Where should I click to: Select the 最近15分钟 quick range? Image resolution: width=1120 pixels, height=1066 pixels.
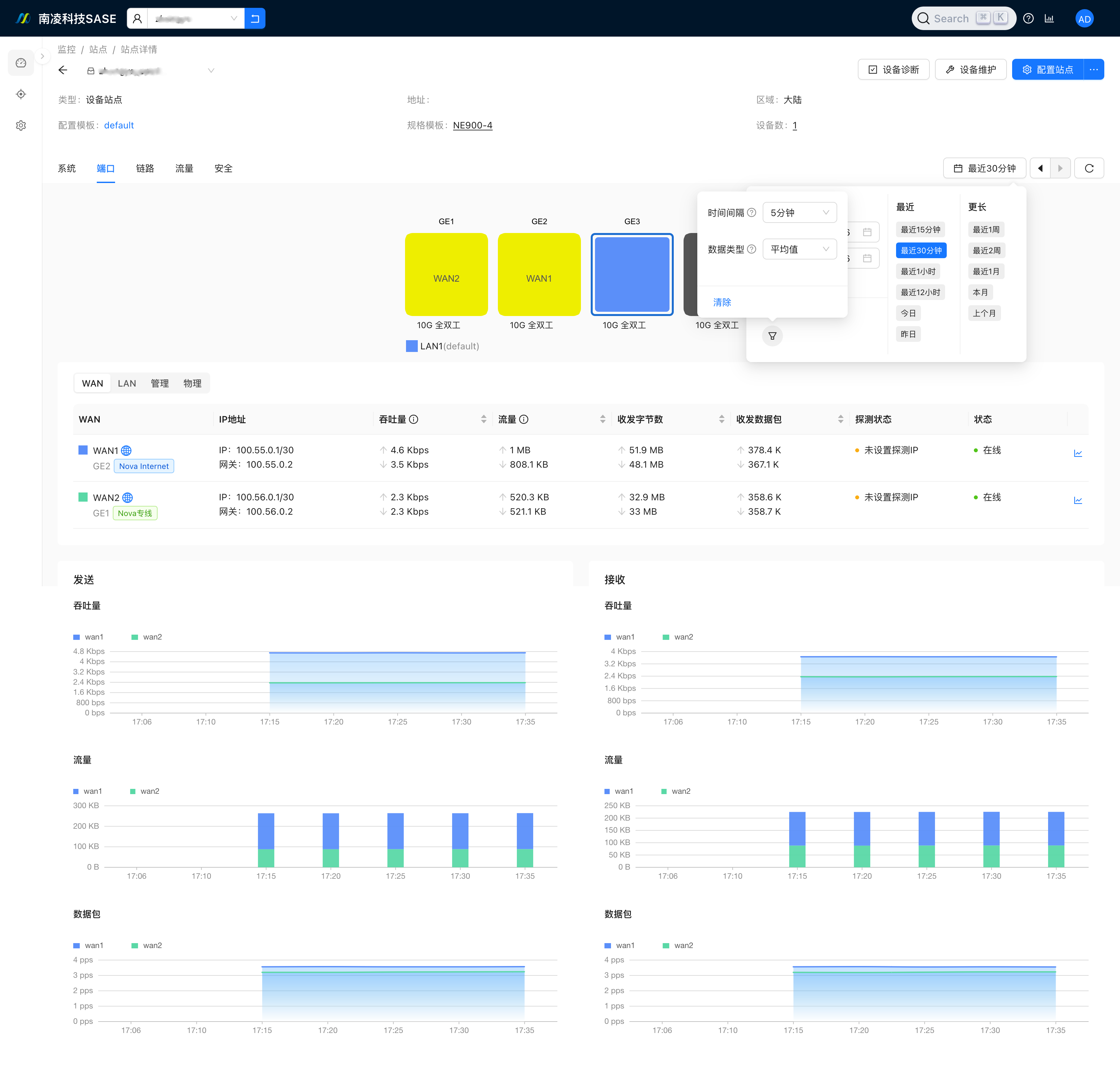point(920,229)
